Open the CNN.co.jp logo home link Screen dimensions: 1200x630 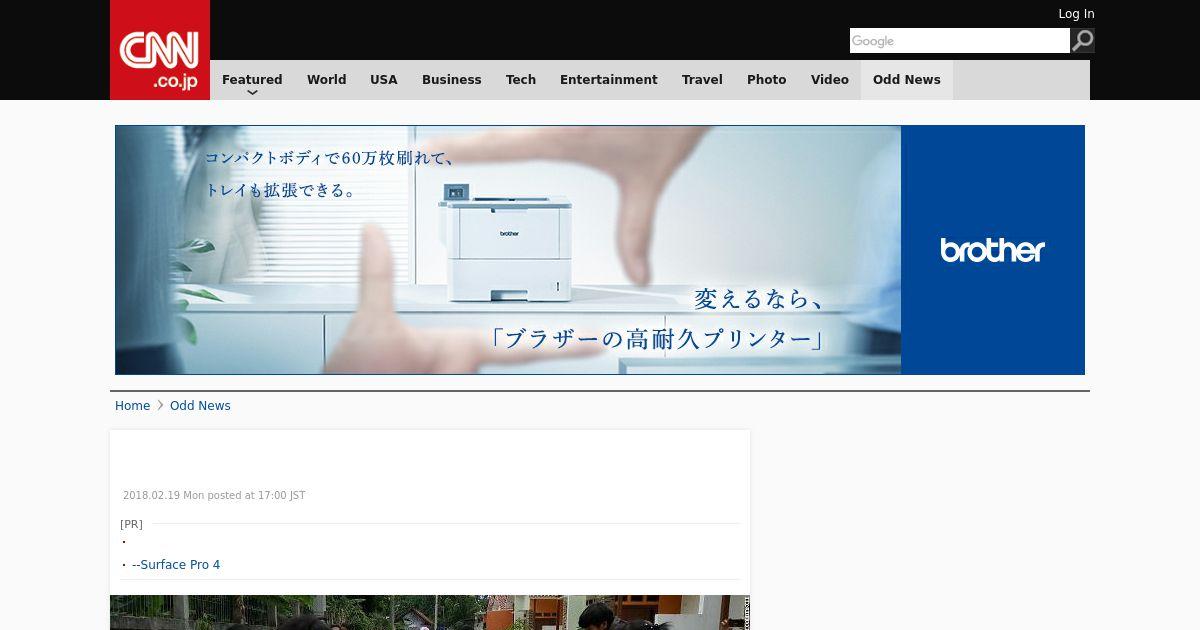[x=160, y=50]
